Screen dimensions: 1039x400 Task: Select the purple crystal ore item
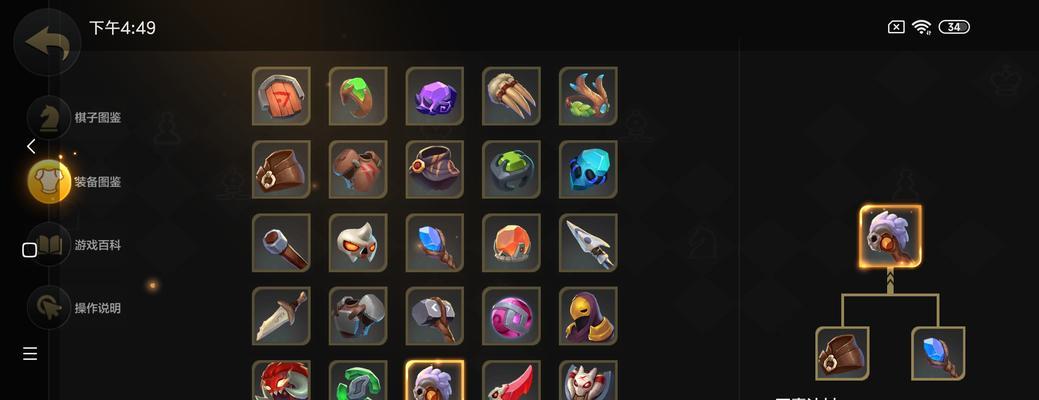pos(435,96)
